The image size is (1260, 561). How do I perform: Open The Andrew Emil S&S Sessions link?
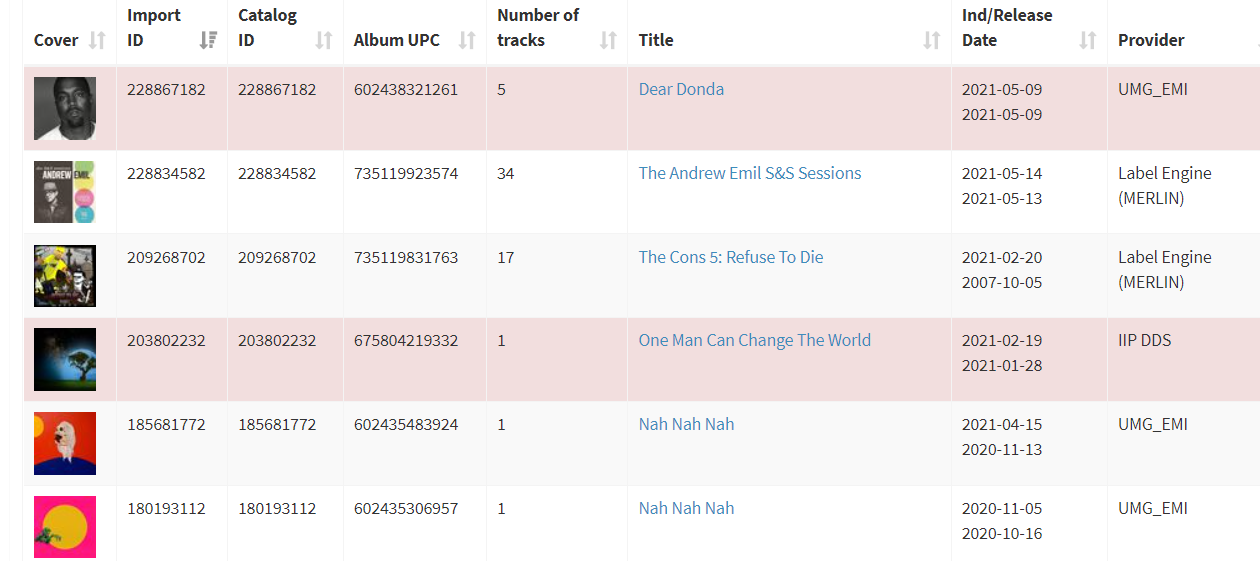click(x=749, y=173)
